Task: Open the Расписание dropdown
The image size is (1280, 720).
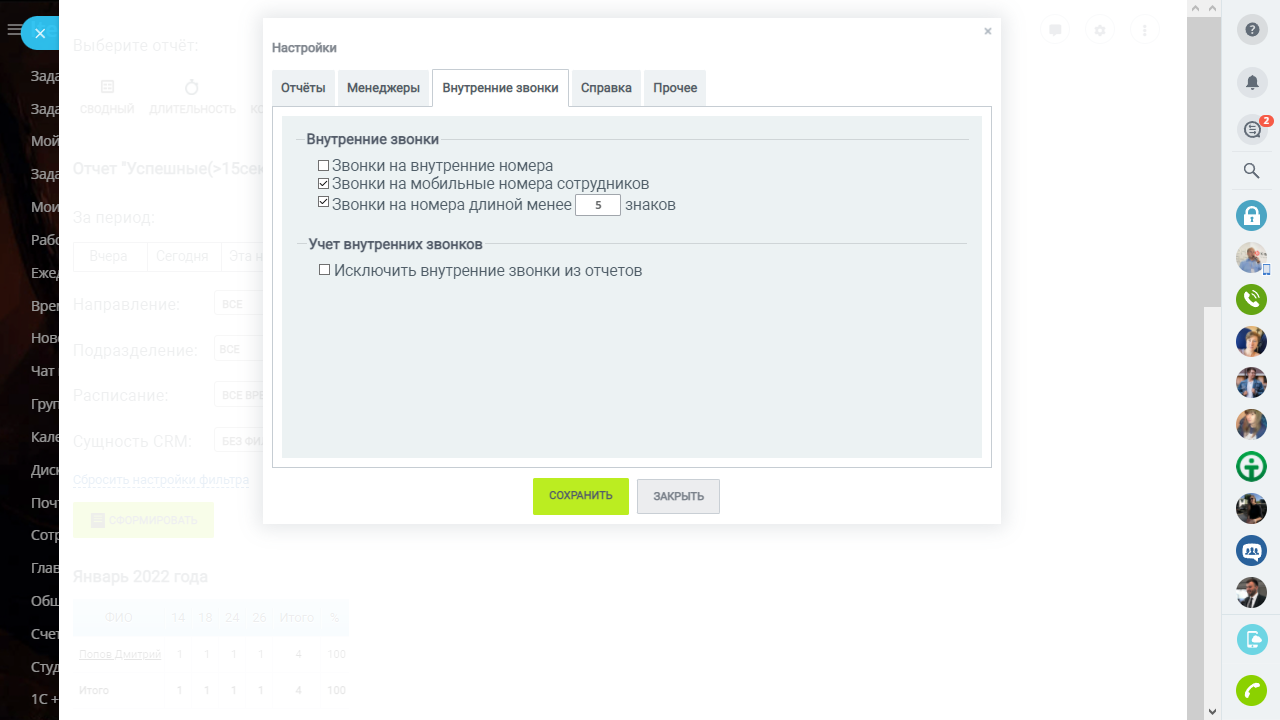Action: (238, 395)
